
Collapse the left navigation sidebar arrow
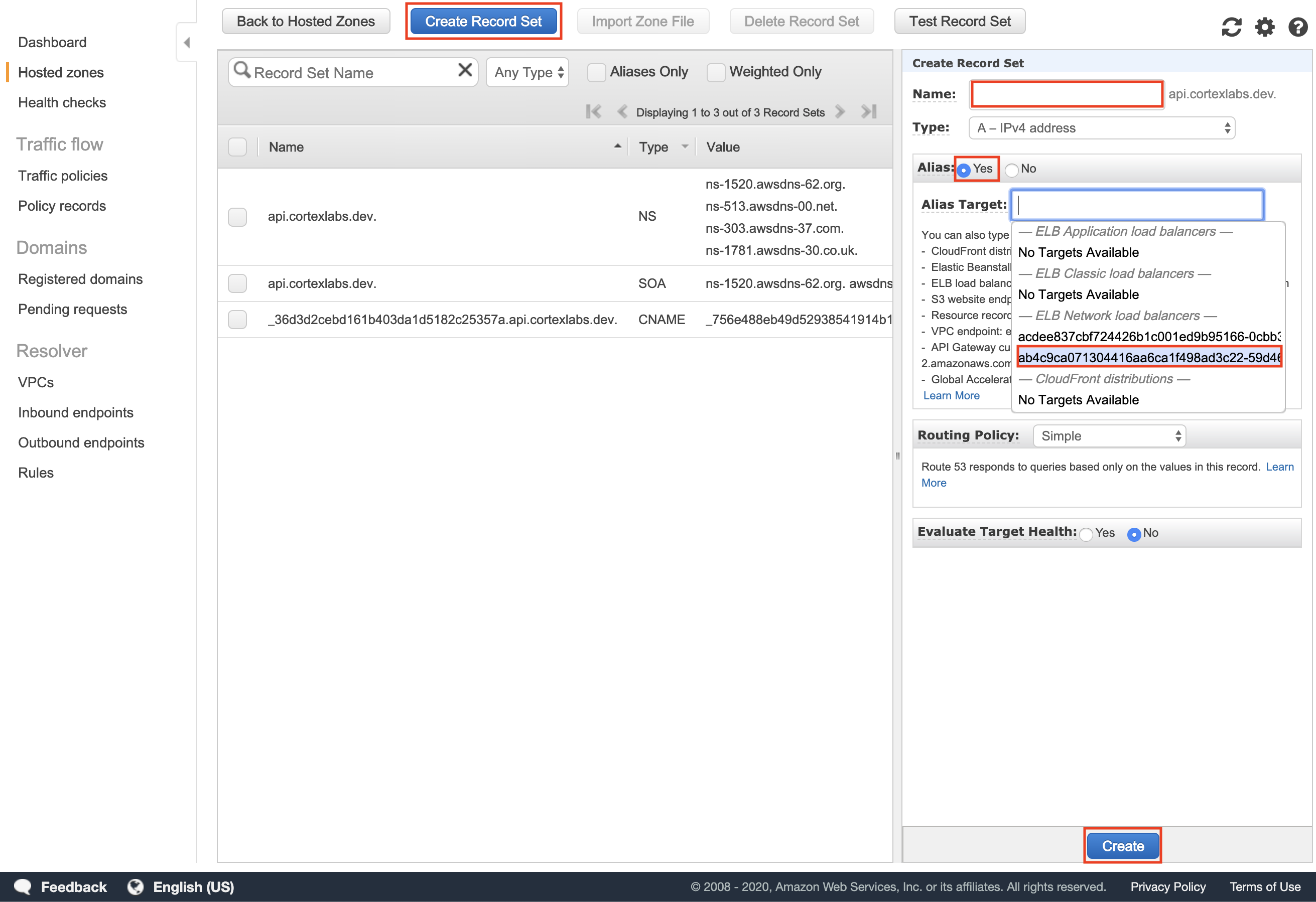pyautogui.click(x=186, y=43)
